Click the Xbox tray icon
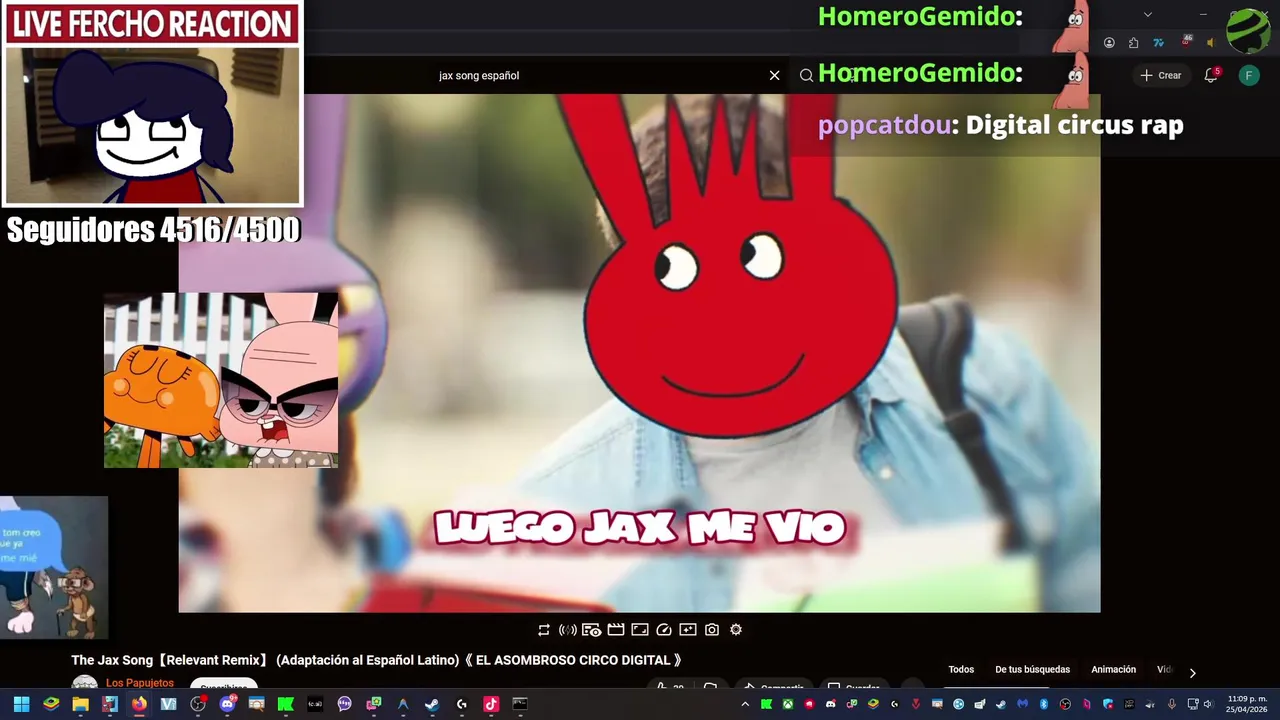1280x720 pixels. [x=788, y=704]
